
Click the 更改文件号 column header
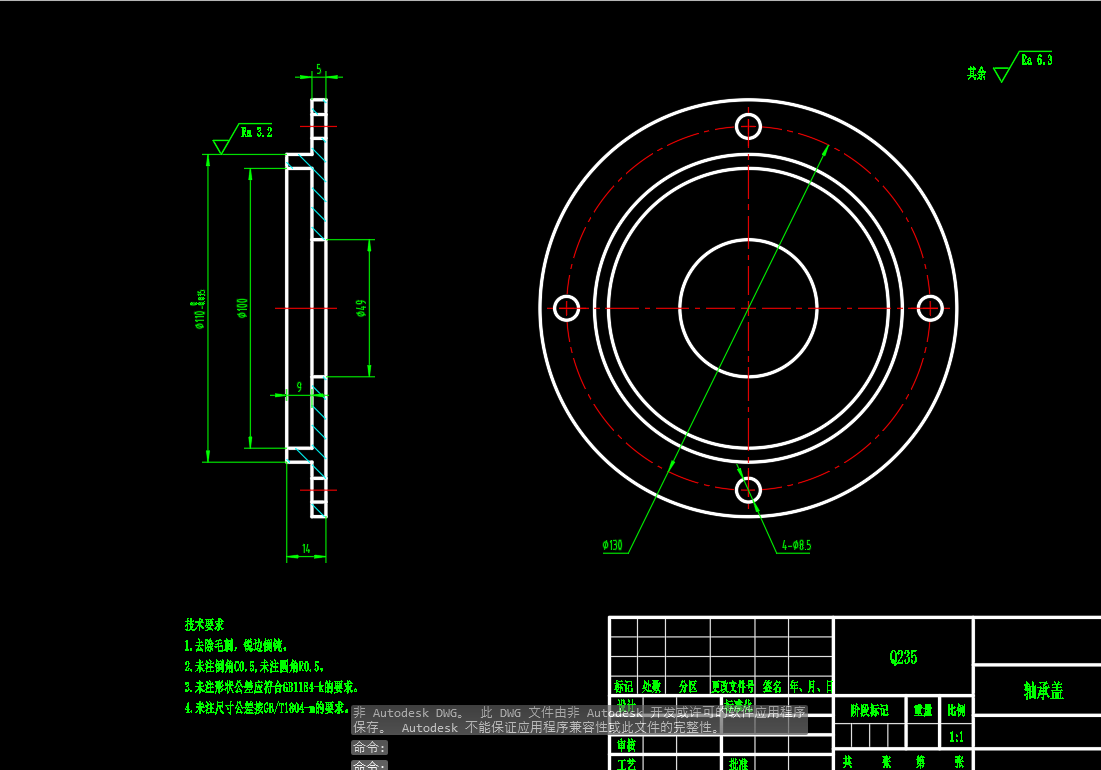[x=733, y=686]
